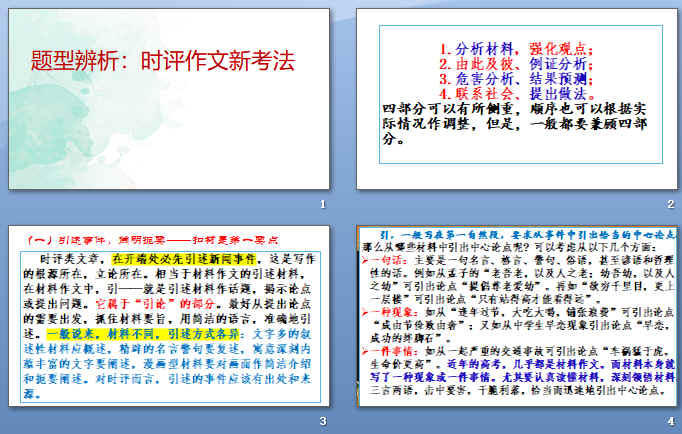The height and width of the screenshot is (434, 682).
Task: Click slide number 2 label
Action: (671, 205)
